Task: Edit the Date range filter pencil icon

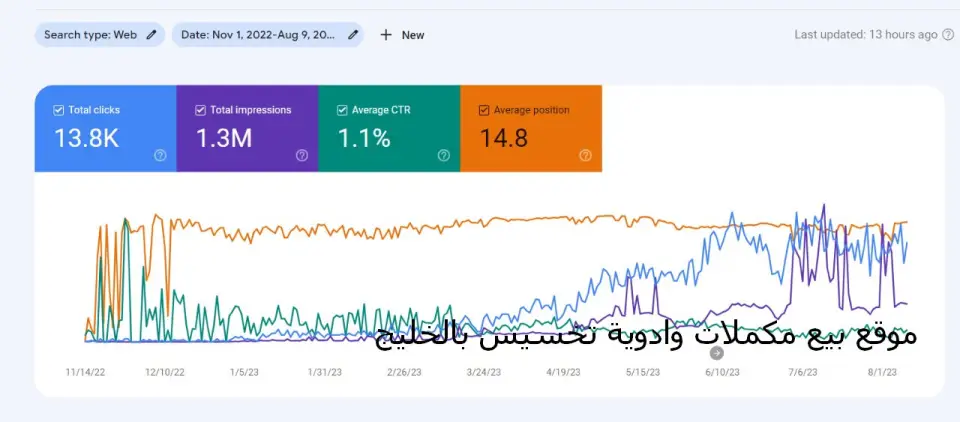Action: pyautogui.click(x=353, y=35)
